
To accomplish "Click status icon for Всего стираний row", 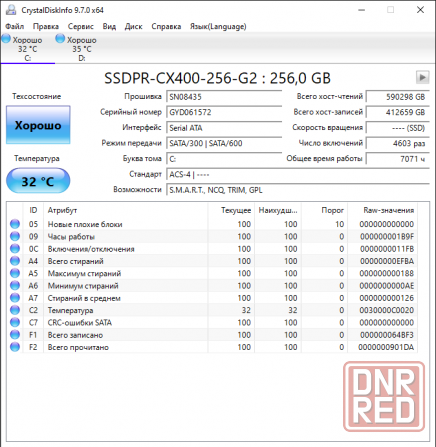I will pos(15,261).
